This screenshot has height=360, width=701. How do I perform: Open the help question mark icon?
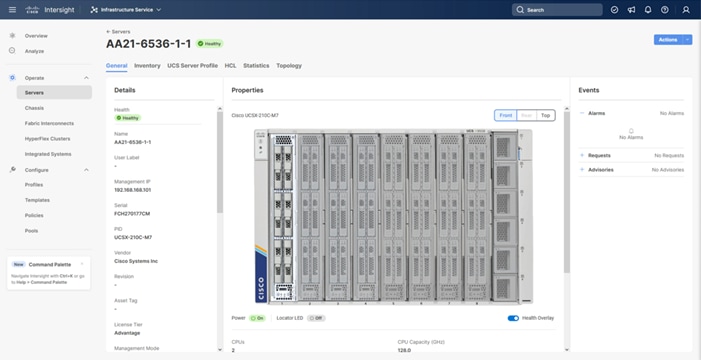(x=665, y=9)
